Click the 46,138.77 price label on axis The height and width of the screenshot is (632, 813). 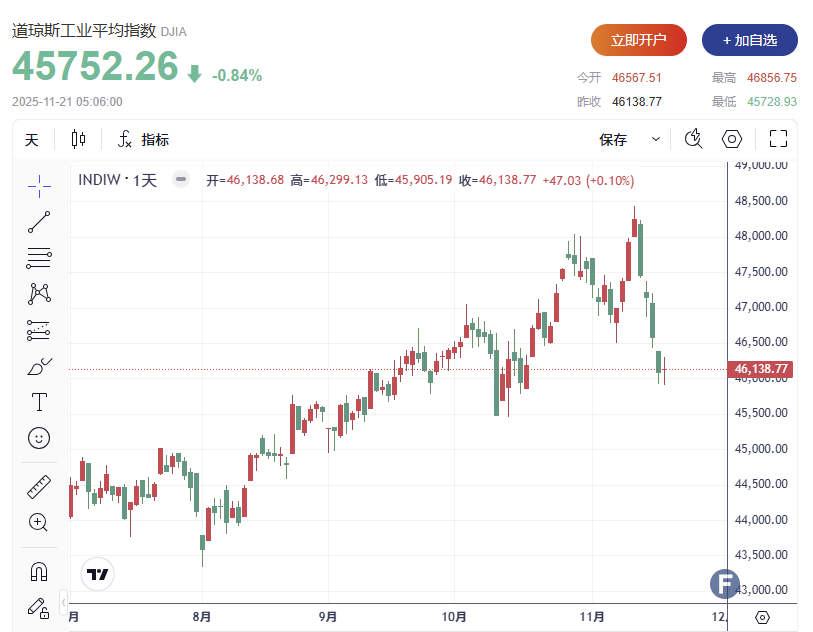(762, 369)
